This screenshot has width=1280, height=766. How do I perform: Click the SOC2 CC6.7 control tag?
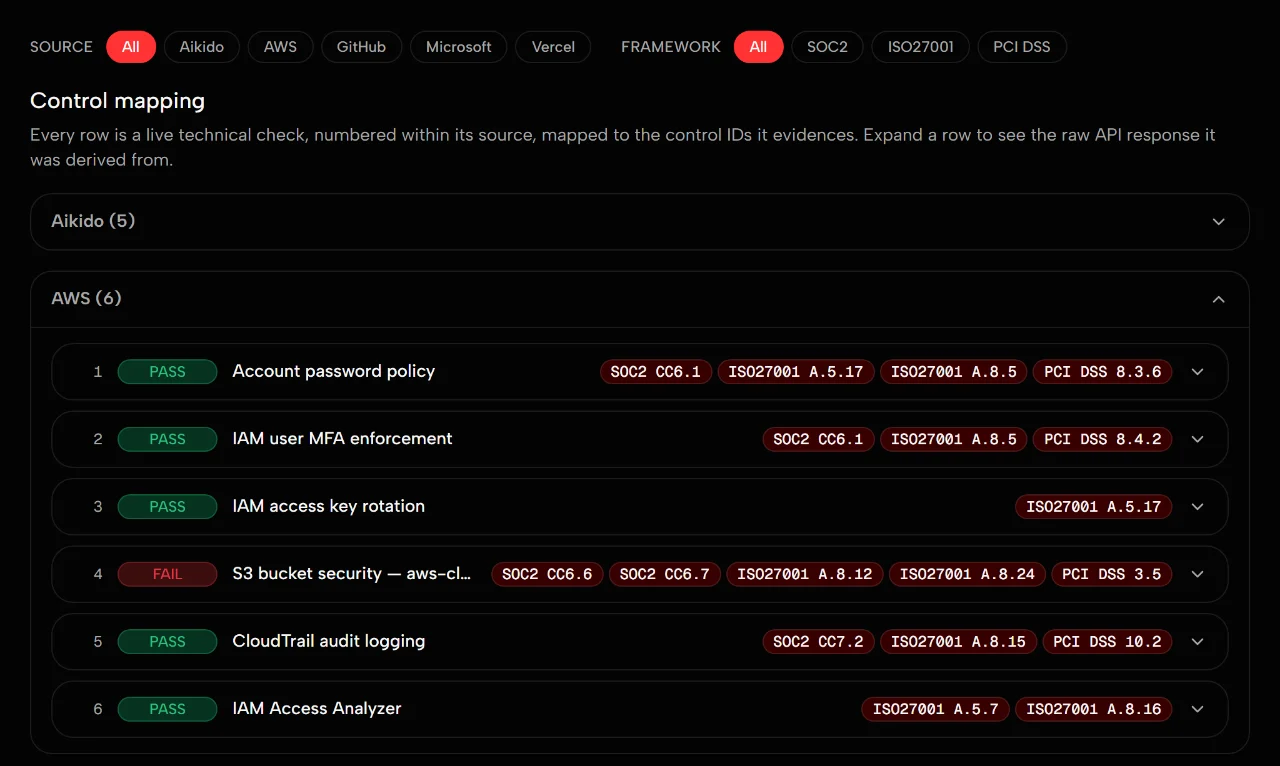664,574
